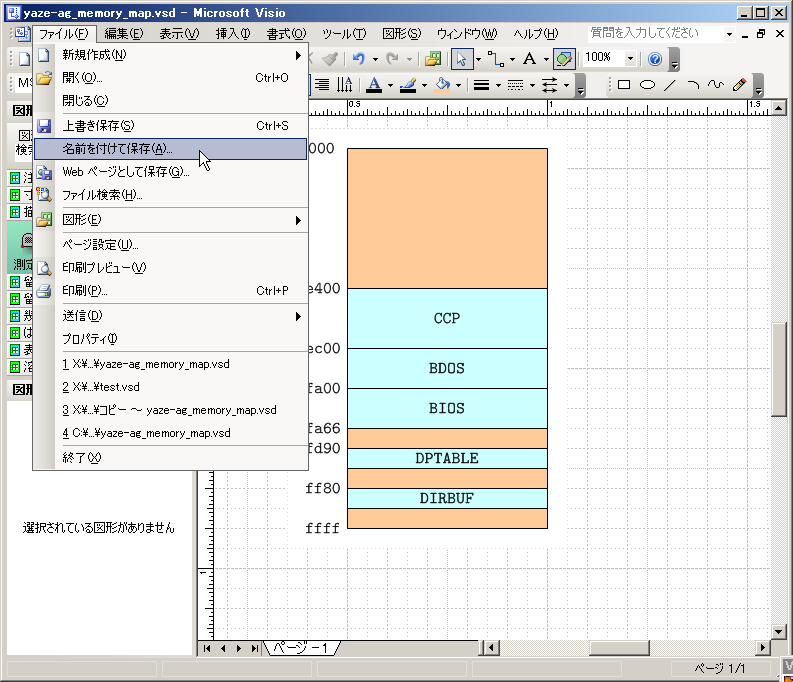Open プロパティ (Properties) from the File menu
The width and height of the screenshot is (793, 682).
170,339
